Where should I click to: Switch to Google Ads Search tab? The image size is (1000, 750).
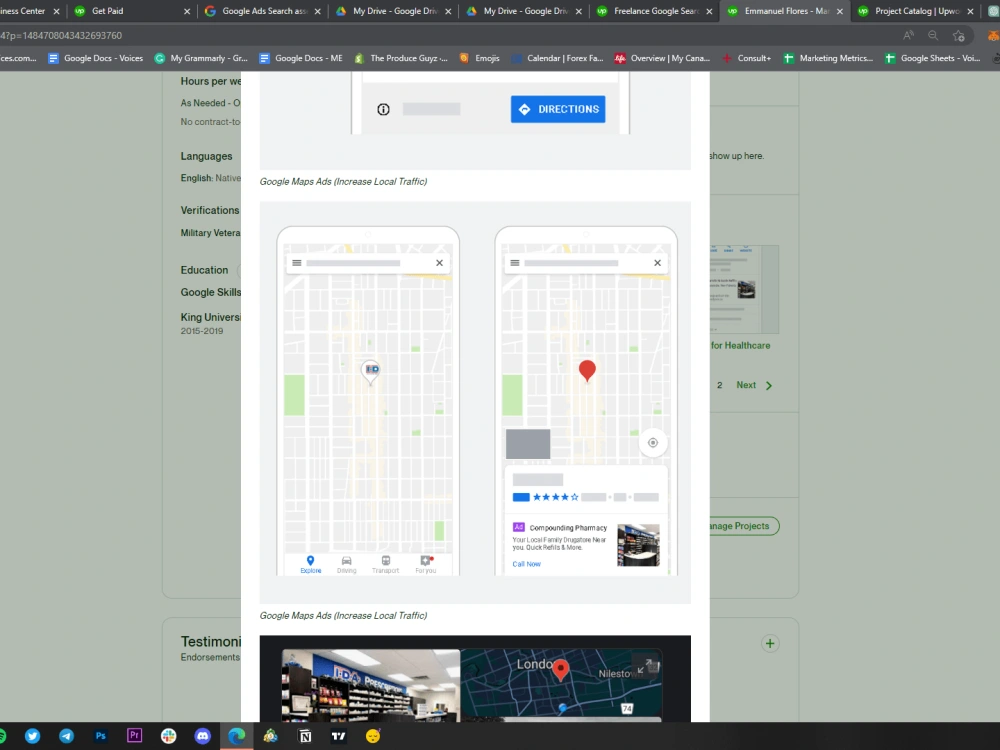(263, 11)
